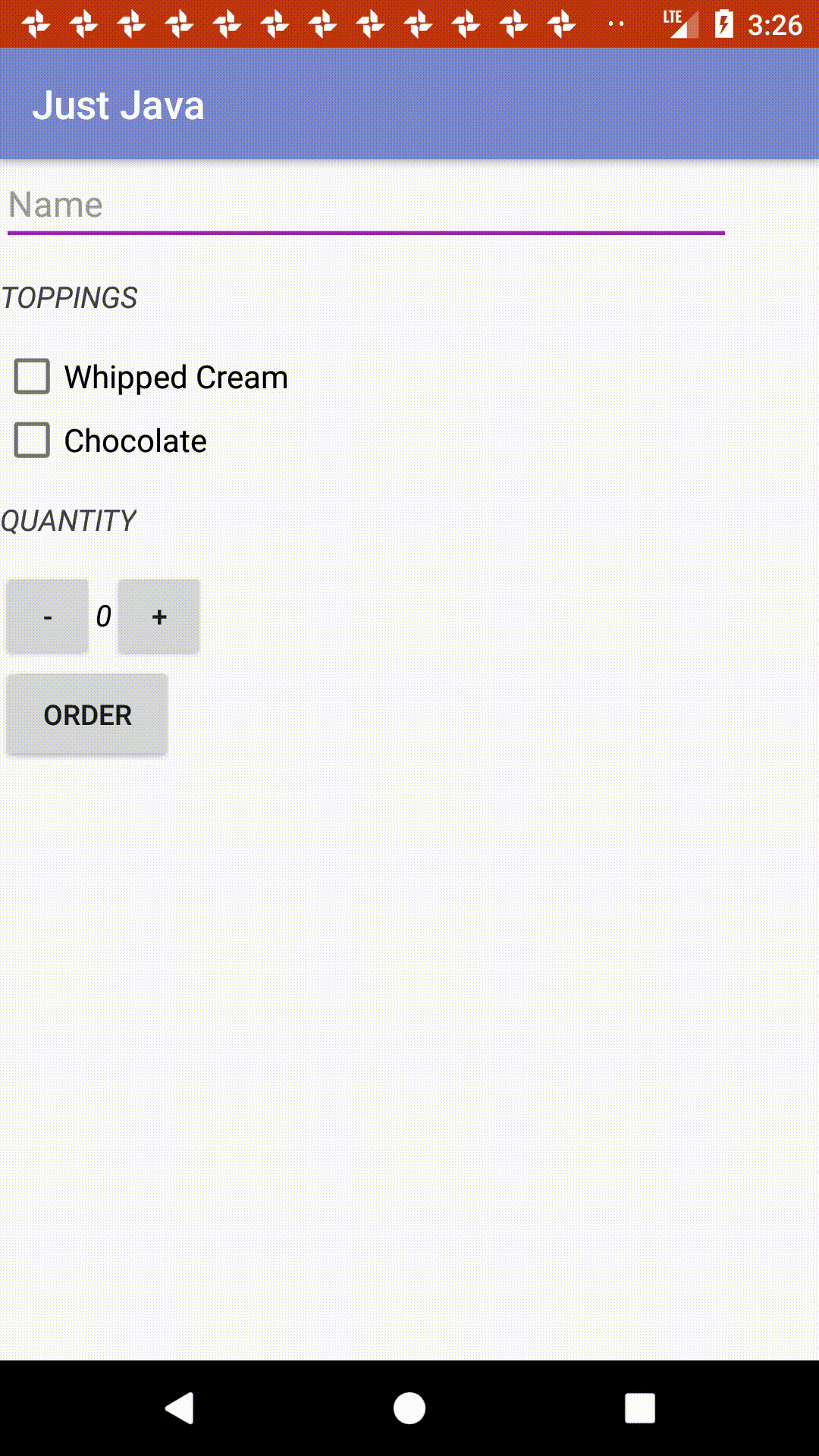The width and height of the screenshot is (819, 1456).
Task: Tap the 3:26 clock in the status bar
Action: point(774,25)
